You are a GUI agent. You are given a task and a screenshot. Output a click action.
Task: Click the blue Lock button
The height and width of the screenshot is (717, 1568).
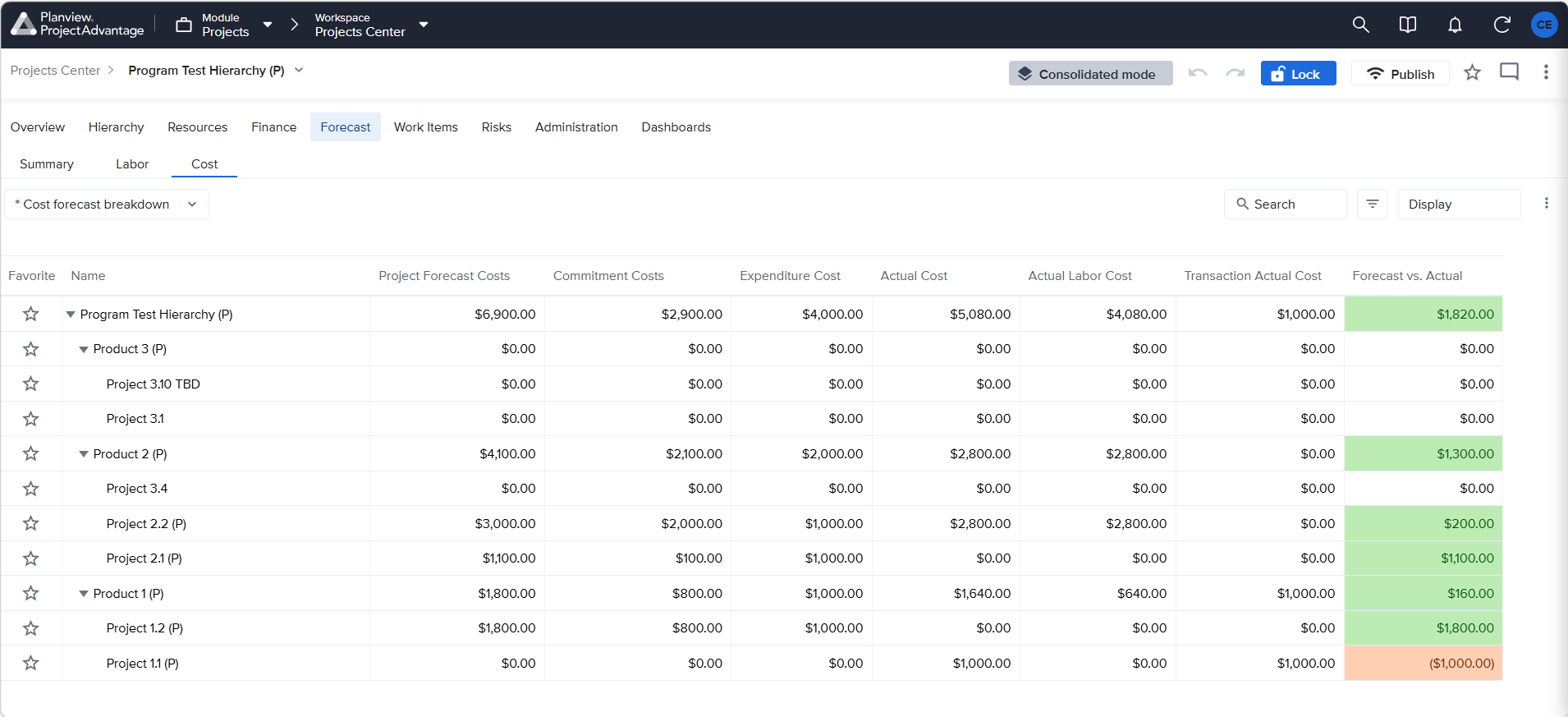point(1298,74)
